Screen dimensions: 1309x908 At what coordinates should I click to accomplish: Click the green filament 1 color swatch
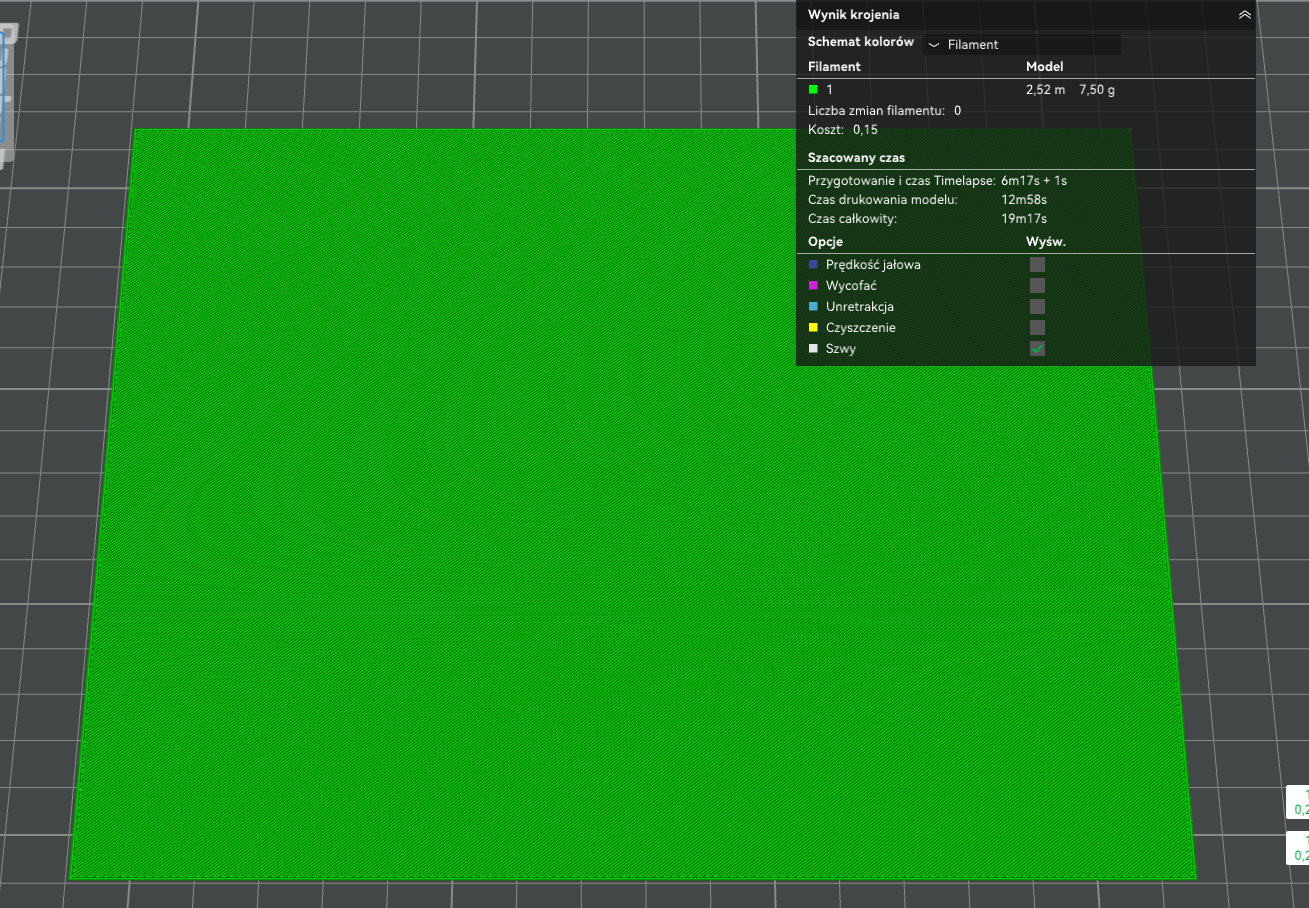pos(813,90)
